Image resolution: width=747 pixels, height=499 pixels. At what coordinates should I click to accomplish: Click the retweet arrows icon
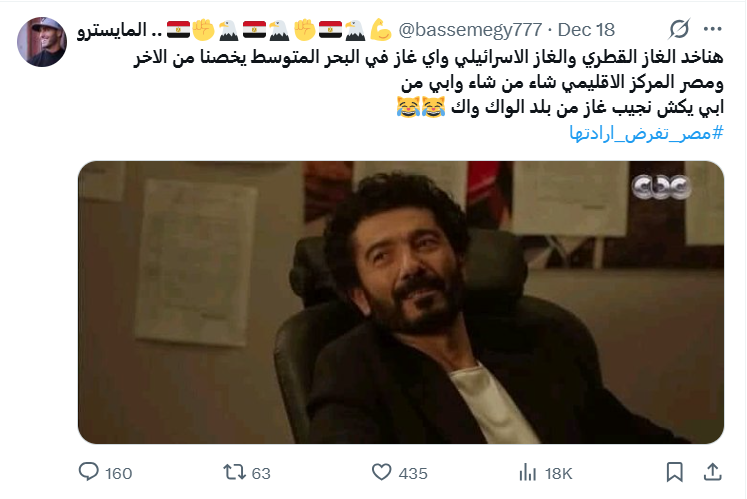point(234,472)
